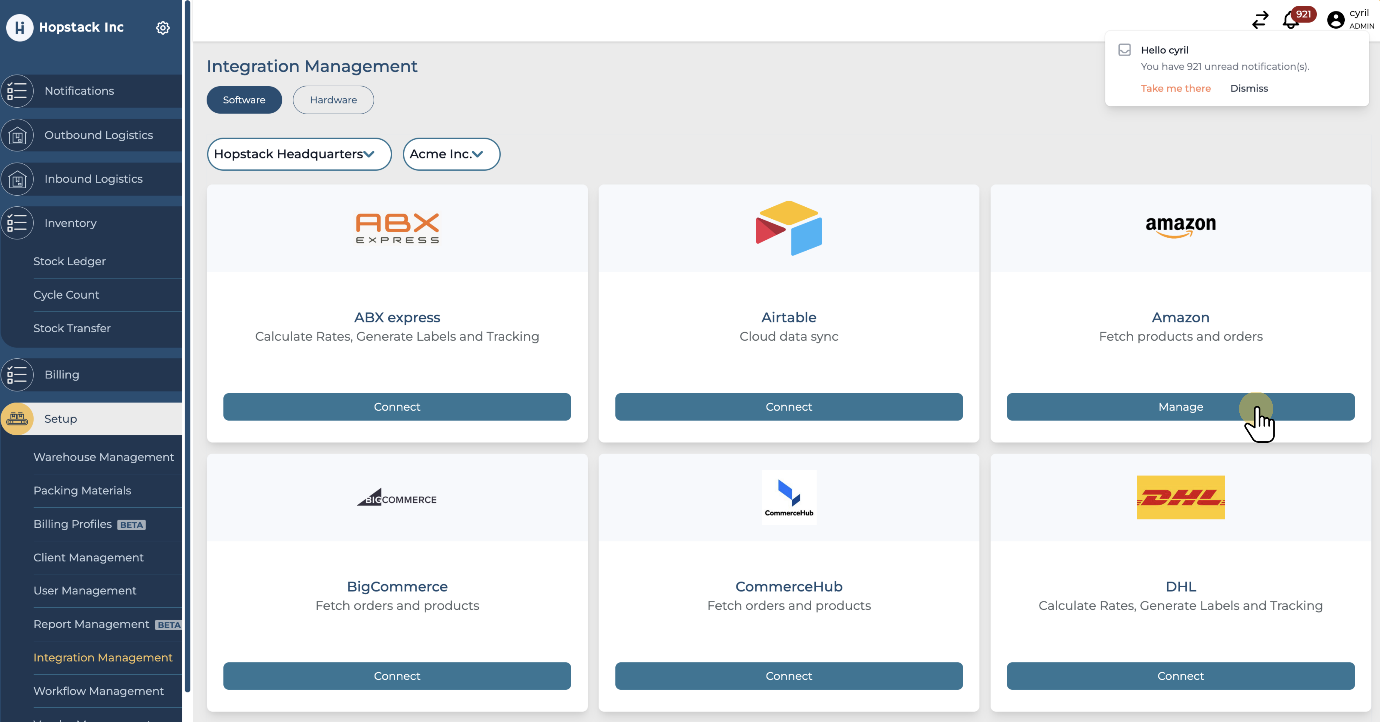The width and height of the screenshot is (1380, 722).
Task: Click the DHL card title
Action: [1181, 587]
